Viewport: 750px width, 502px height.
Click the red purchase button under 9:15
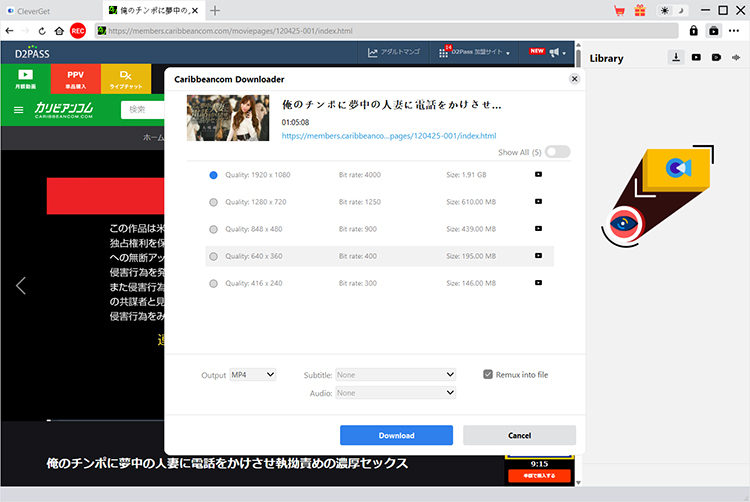(540, 476)
